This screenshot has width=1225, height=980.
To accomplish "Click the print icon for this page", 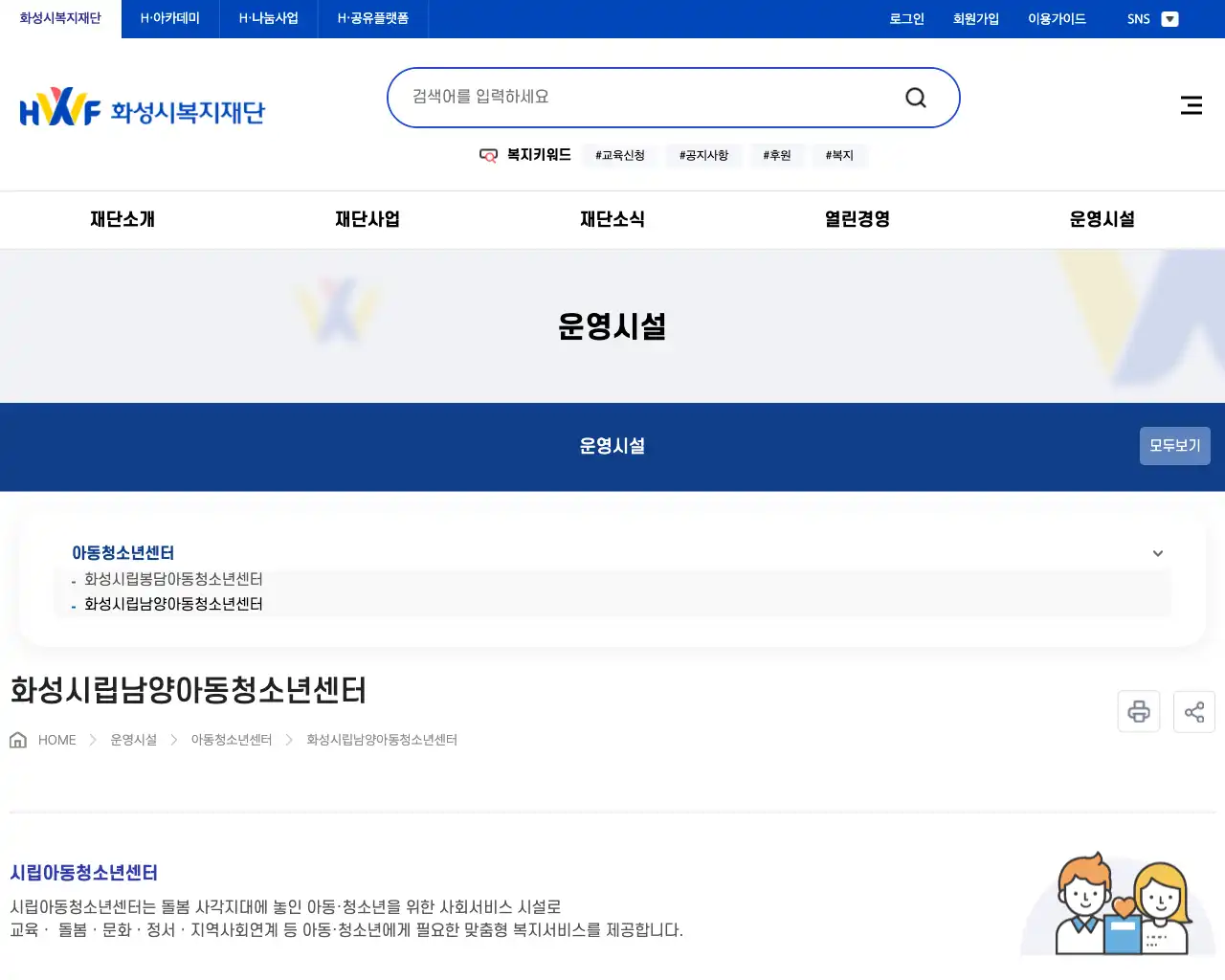I will pos(1138,711).
